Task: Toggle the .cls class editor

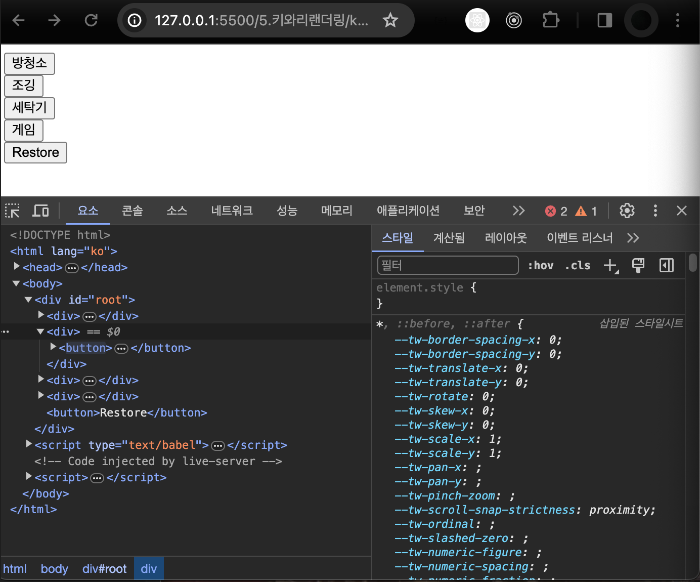Action: pyautogui.click(x=578, y=266)
